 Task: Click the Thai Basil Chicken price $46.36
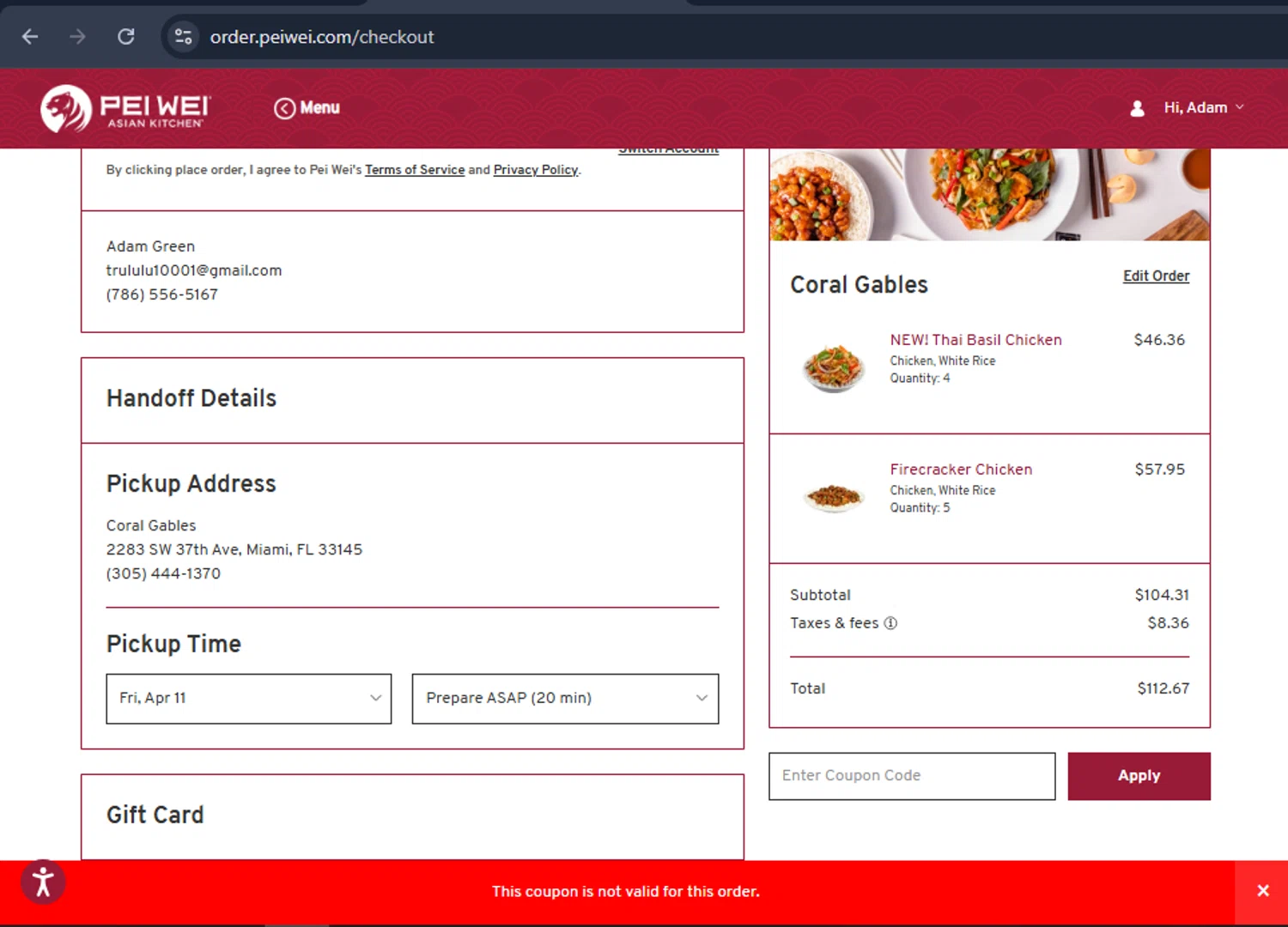coord(1159,340)
